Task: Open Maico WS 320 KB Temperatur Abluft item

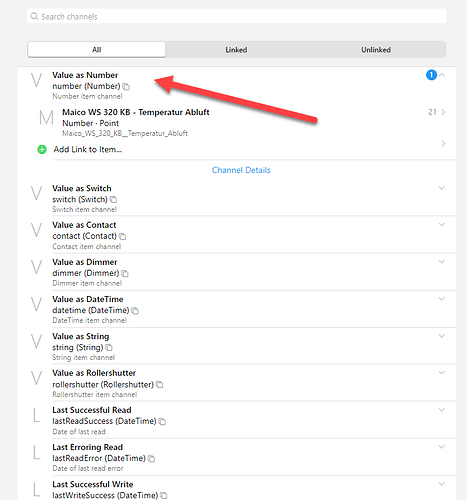Action: point(242,122)
